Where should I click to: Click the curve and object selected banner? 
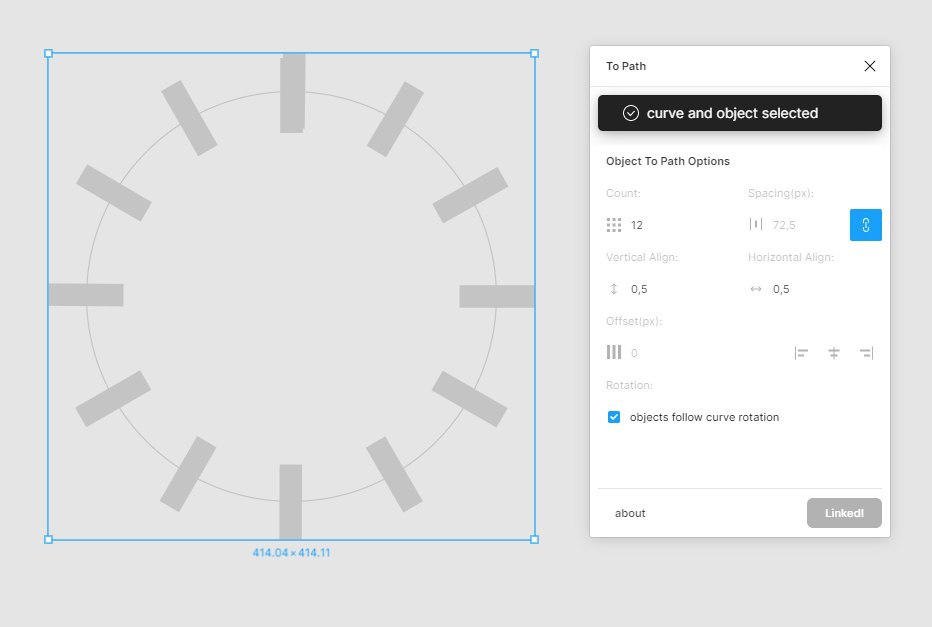pos(739,113)
